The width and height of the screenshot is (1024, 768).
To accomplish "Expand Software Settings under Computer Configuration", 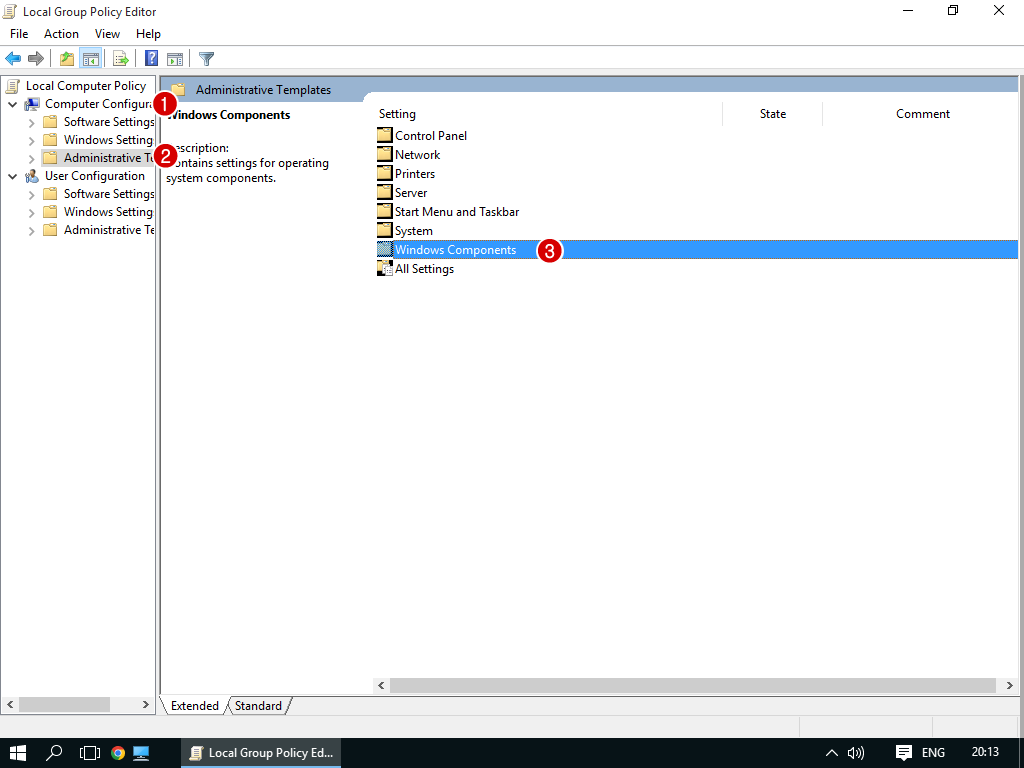I will pos(32,122).
